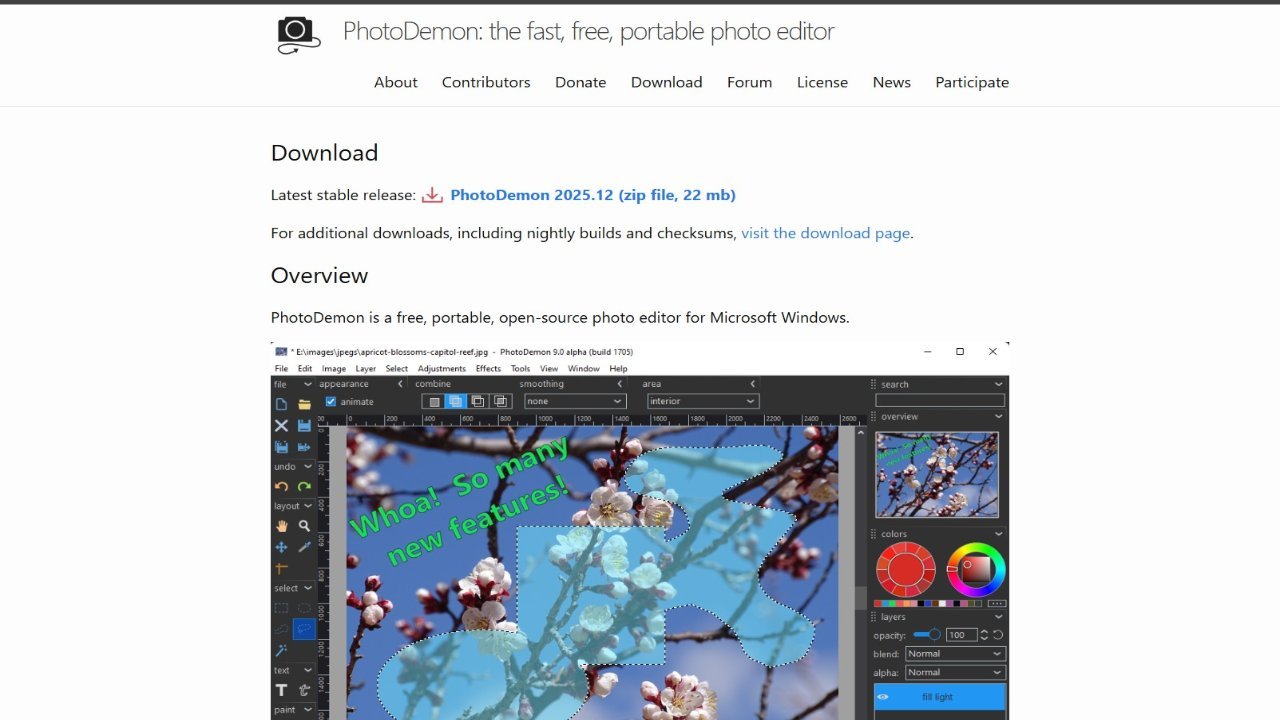Select the basic Text T tool
Screen dimensions: 1280x720
coord(281,690)
